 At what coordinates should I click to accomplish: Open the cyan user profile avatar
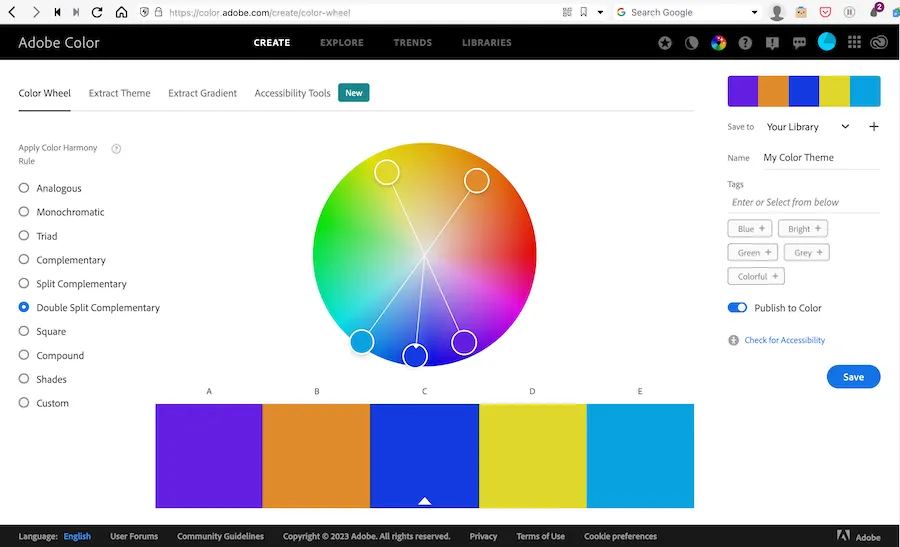click(x=827, y=41)
